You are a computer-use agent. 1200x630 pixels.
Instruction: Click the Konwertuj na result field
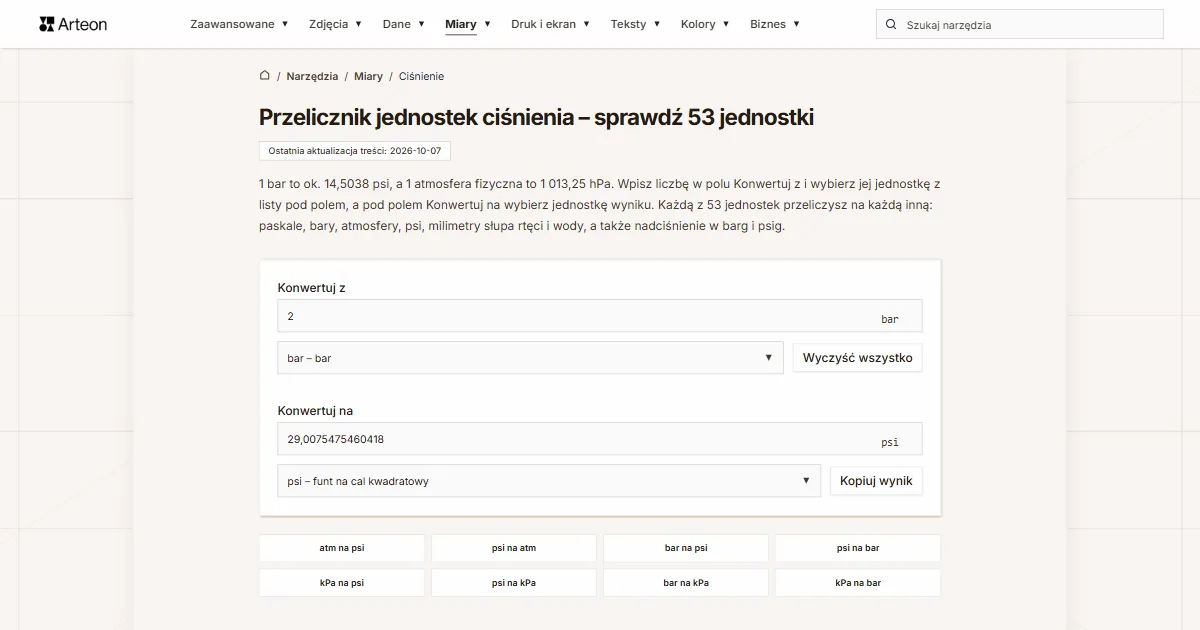tap(600, 439)
